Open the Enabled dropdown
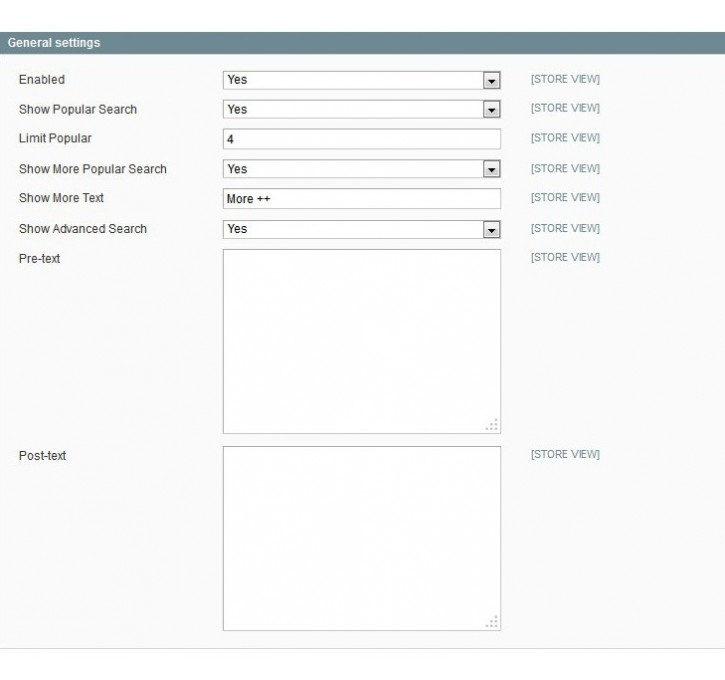Screen dimensions: 725x680 coord(362,80)
